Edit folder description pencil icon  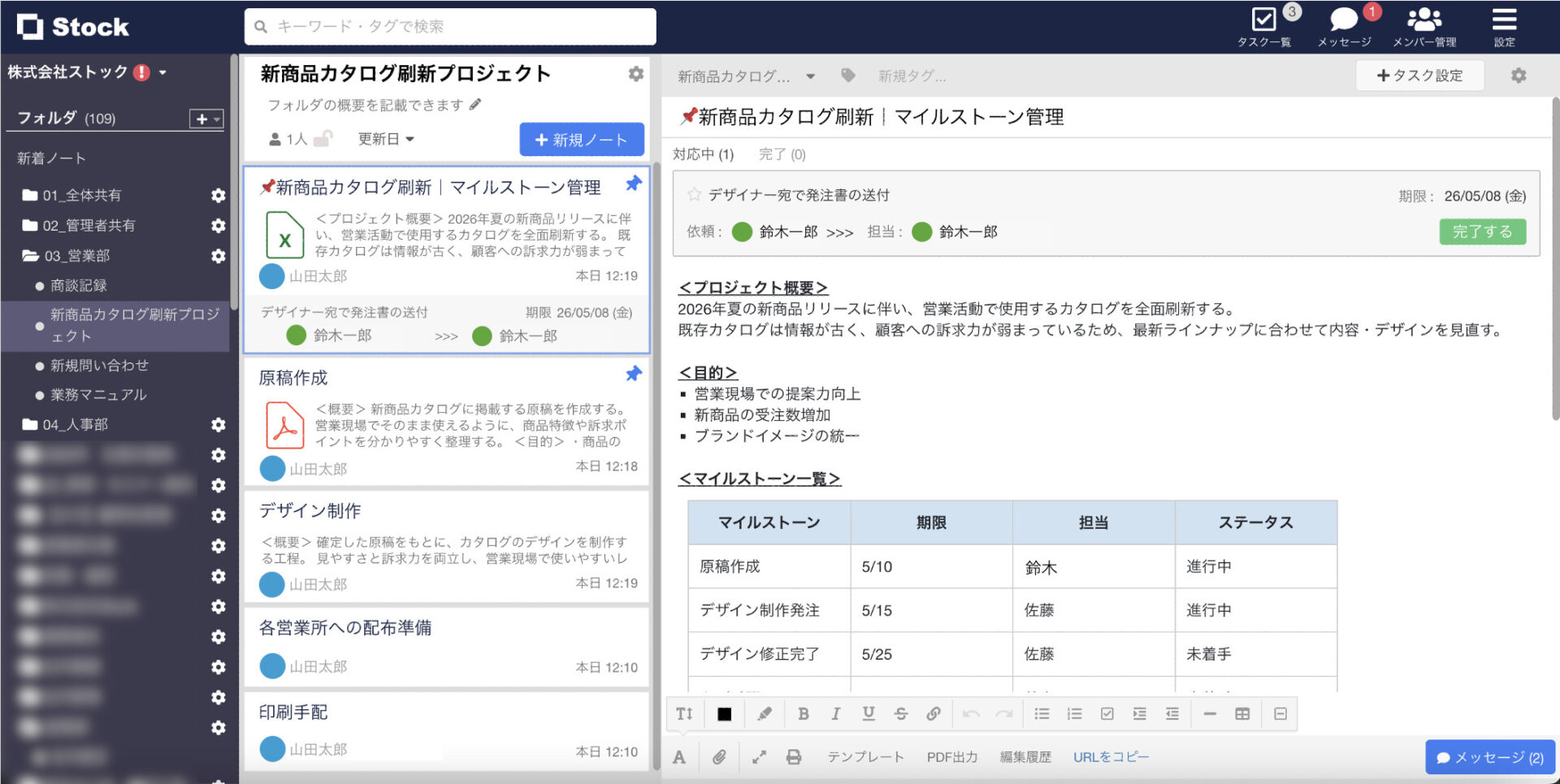(x=475, y=105)
